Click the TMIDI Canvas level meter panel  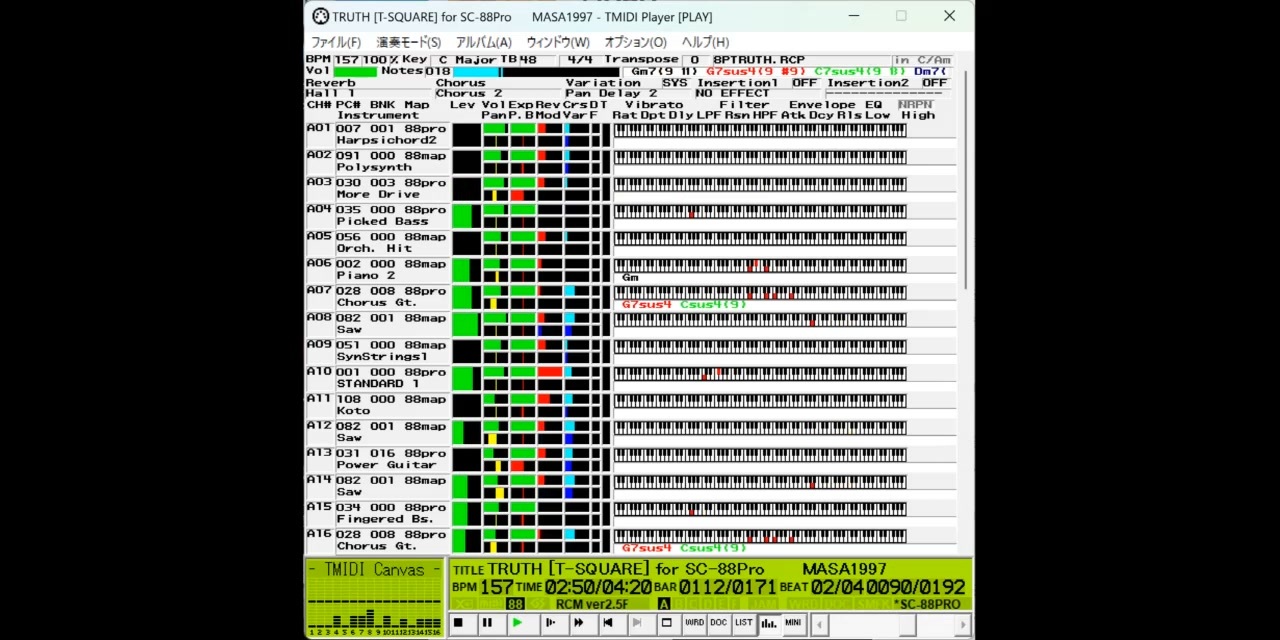[375, 598]
